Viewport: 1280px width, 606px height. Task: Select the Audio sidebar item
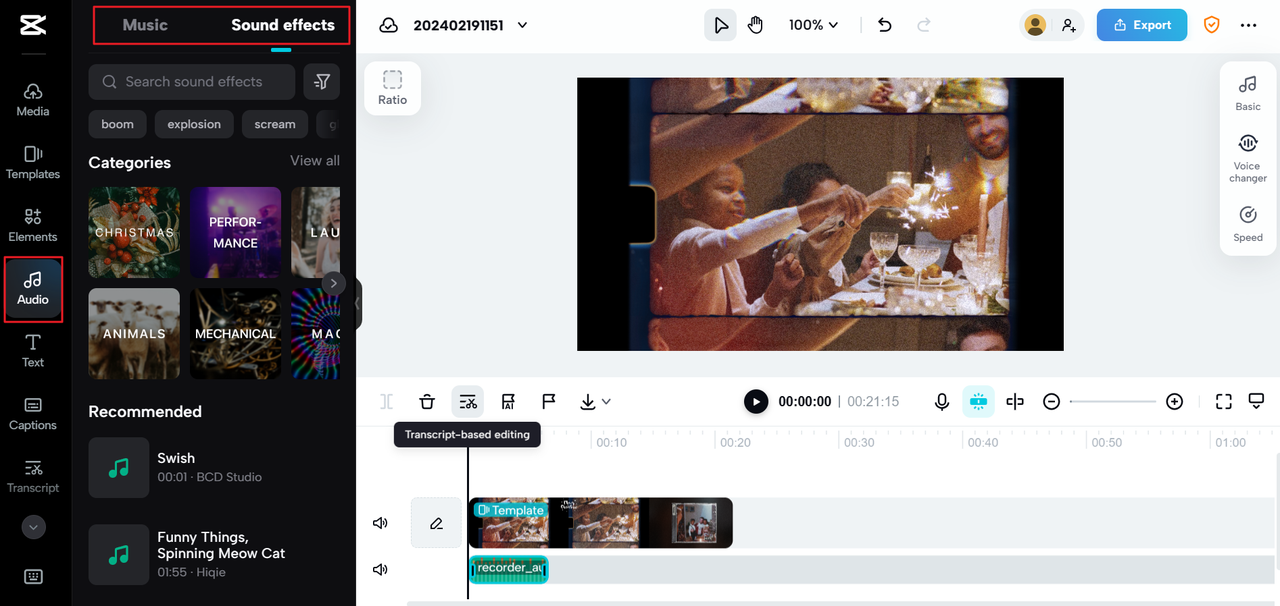point(33,288)
